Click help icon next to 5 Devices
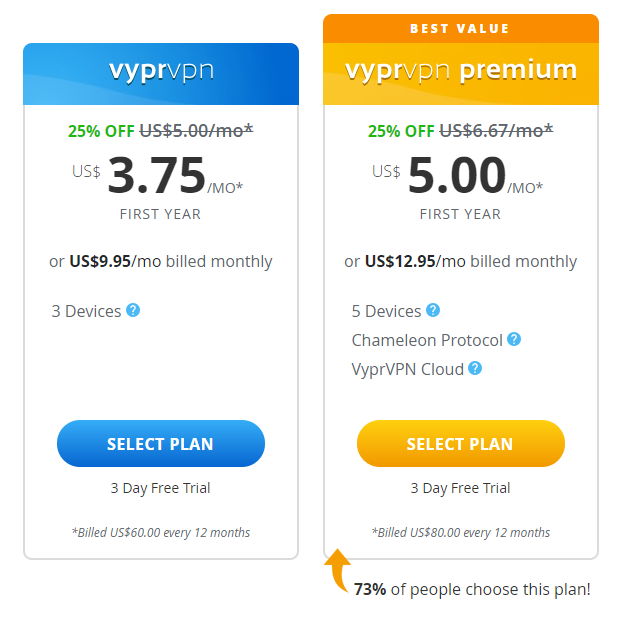 coord(433,310)
